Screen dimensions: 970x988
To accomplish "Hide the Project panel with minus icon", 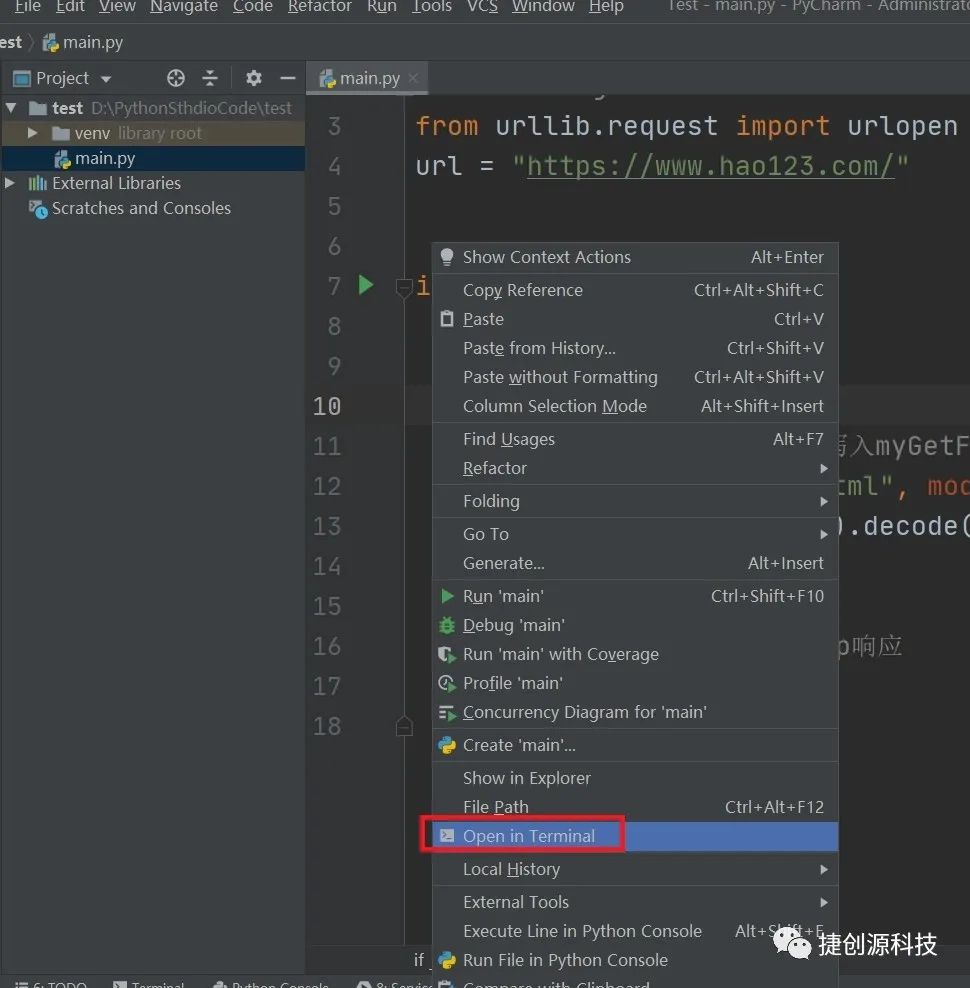I will pyautogui.click(x=288, y=78).
